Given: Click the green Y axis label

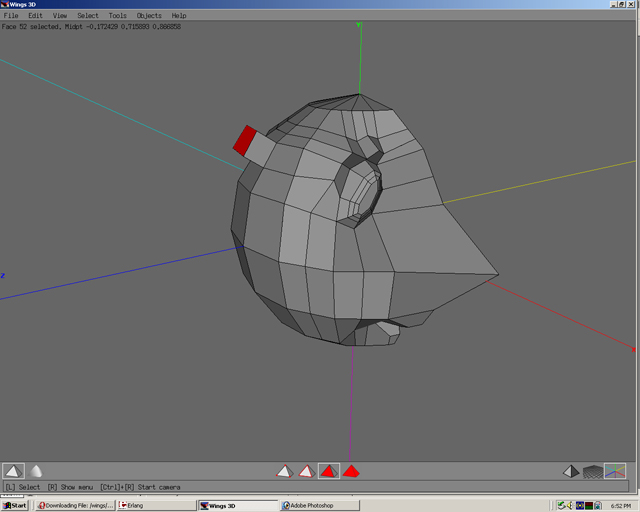Looking at the screenshot, I should point(358,25).
